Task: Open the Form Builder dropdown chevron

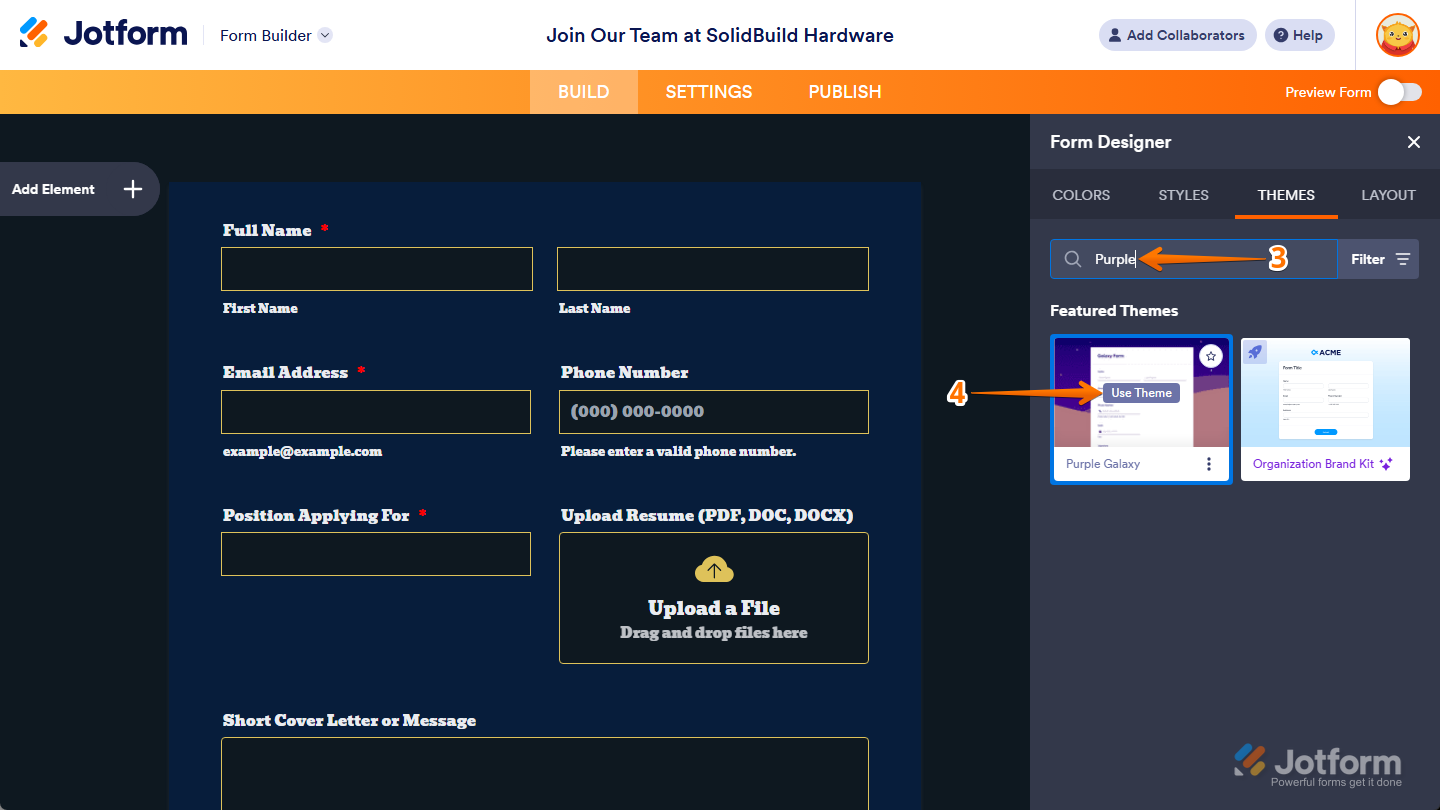Action: point(325,35)
